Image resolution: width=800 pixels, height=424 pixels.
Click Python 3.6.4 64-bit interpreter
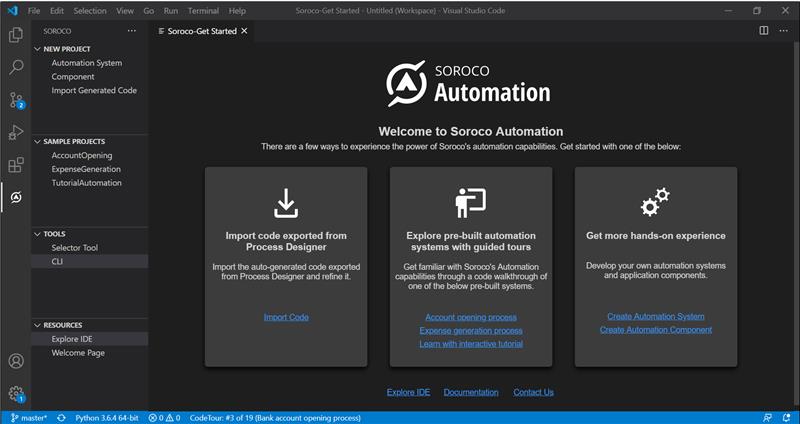tap(107, 418)
